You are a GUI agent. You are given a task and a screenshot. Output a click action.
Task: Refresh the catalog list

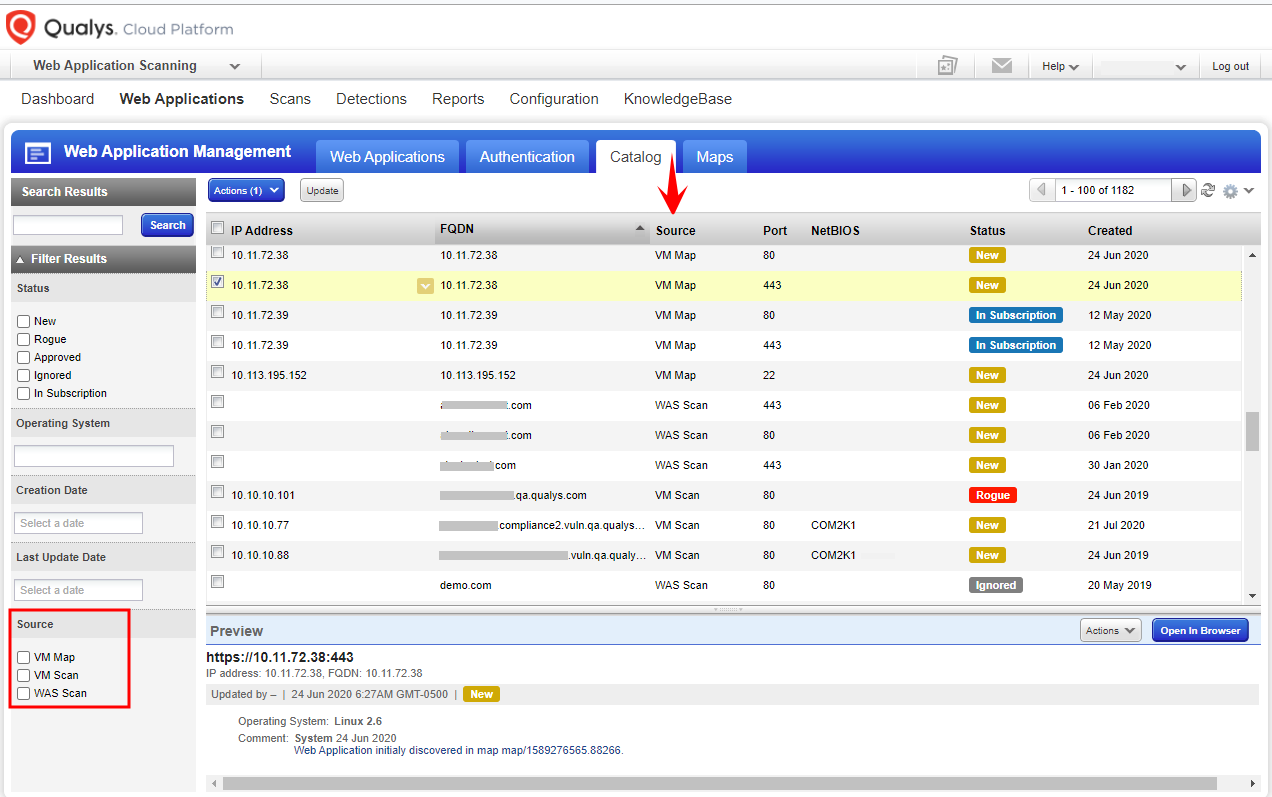(1208, 190)
